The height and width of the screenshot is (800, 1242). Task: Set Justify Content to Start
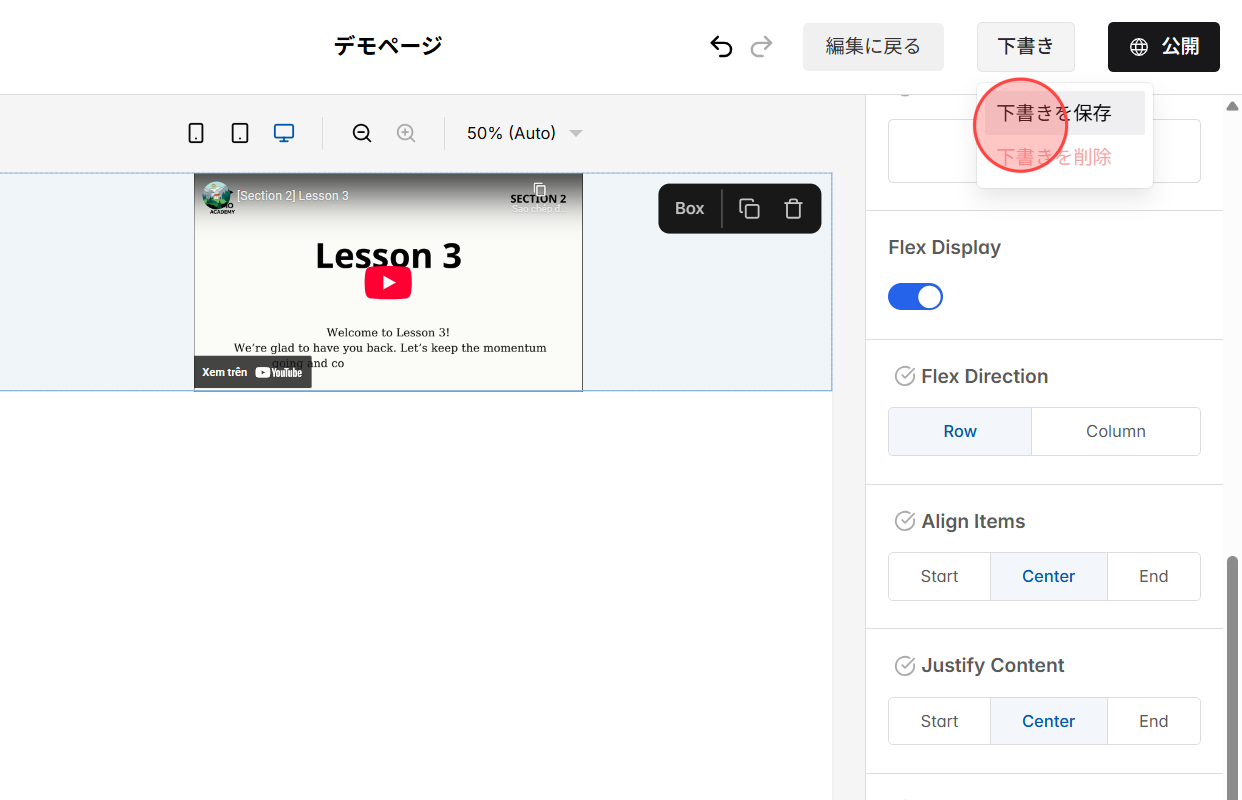point(938,720)
